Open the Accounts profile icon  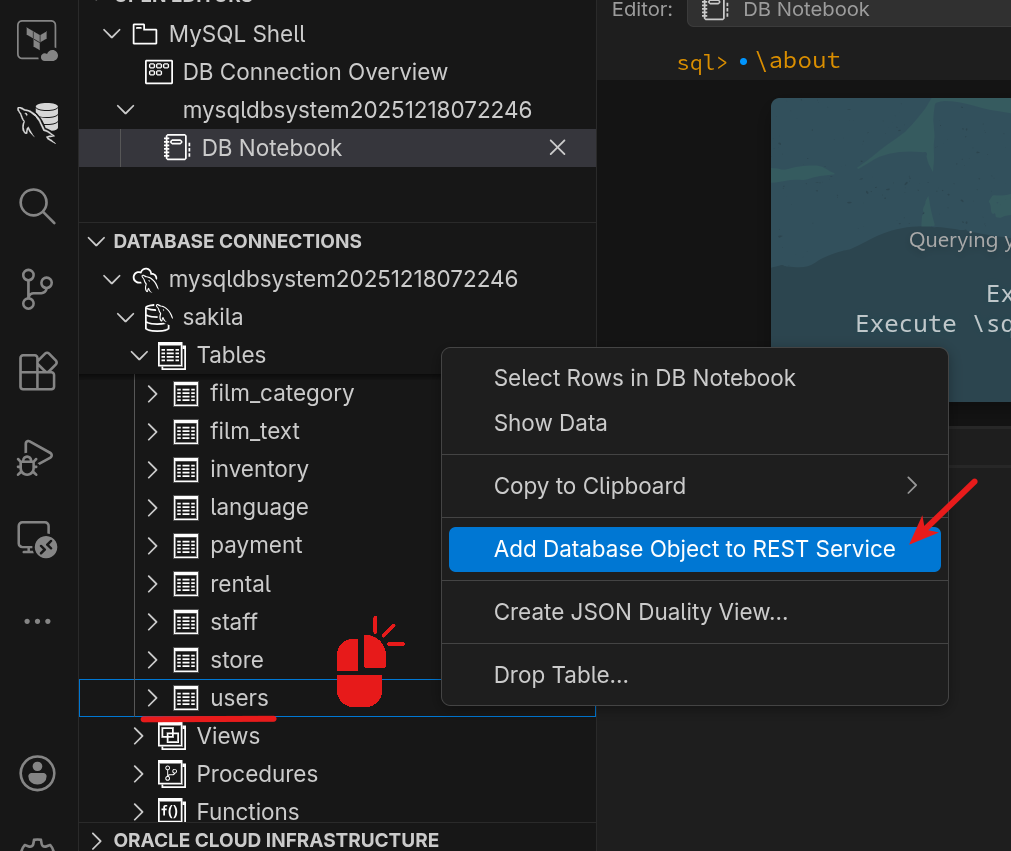click(38, 772)
